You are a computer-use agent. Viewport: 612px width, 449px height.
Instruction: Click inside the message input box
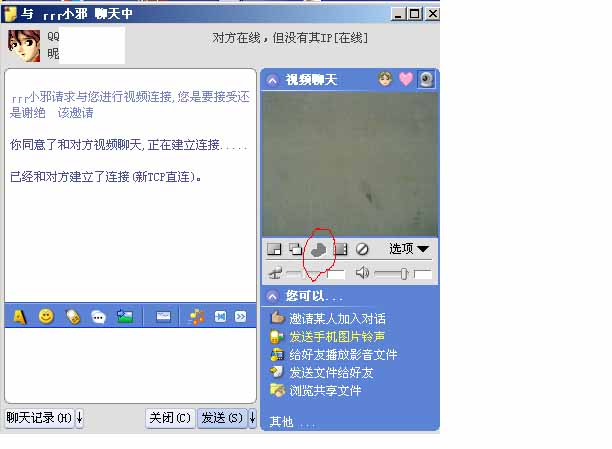point(130,365)
